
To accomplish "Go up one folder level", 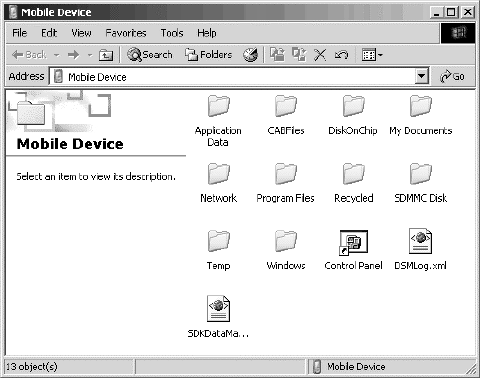I will click(x=106, y=55).
